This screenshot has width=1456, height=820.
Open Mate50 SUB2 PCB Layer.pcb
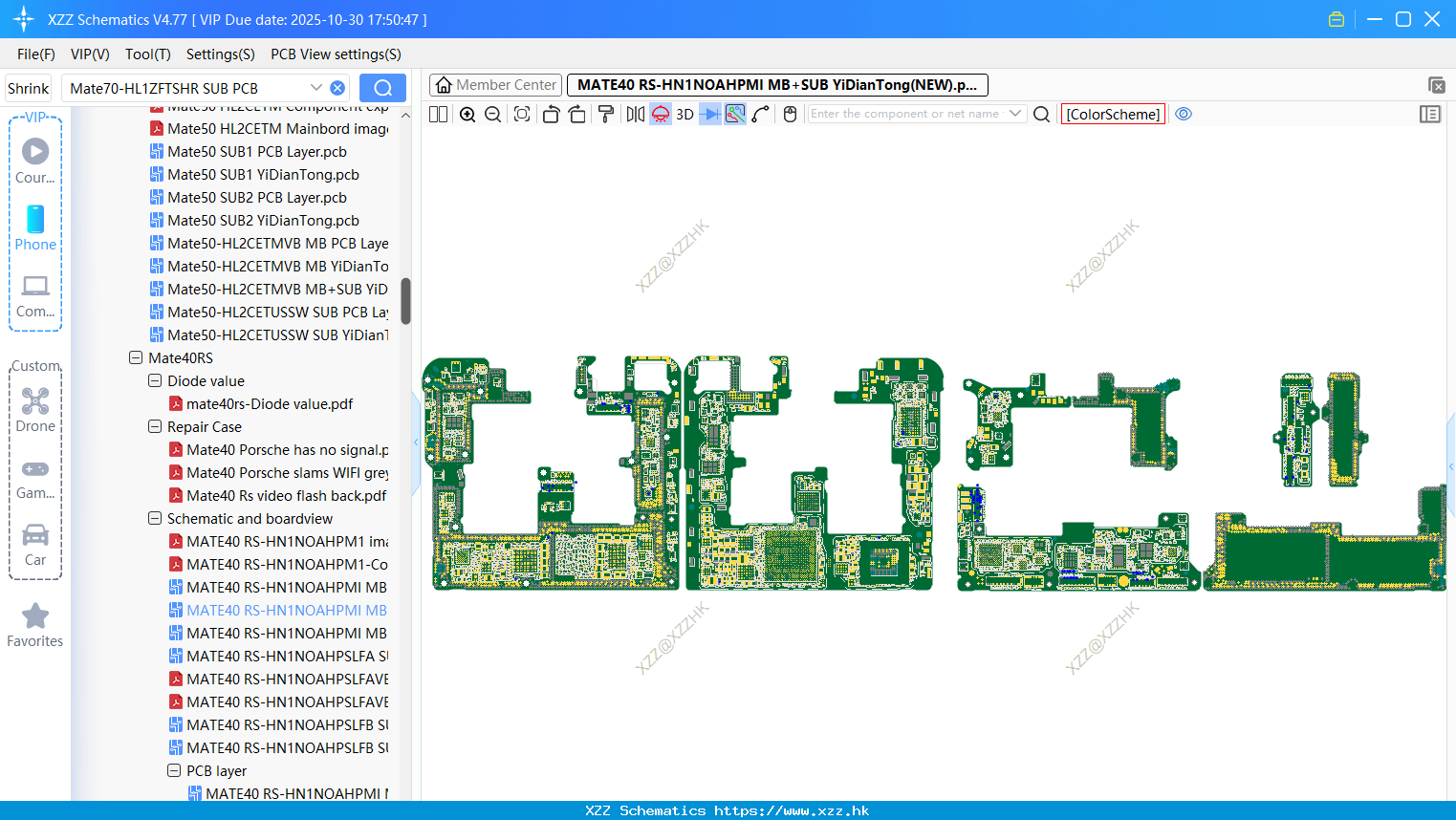[249, 198]
